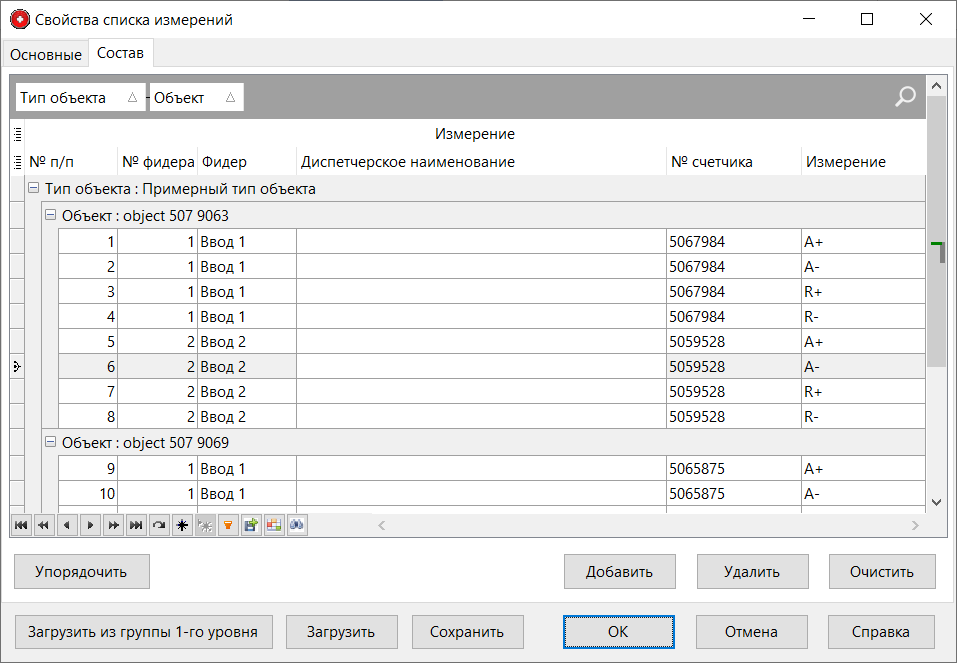Jump to the first record in the grid
Image resolution: width=957 pixels, height=663 pixels.
[x=21, y=525]
